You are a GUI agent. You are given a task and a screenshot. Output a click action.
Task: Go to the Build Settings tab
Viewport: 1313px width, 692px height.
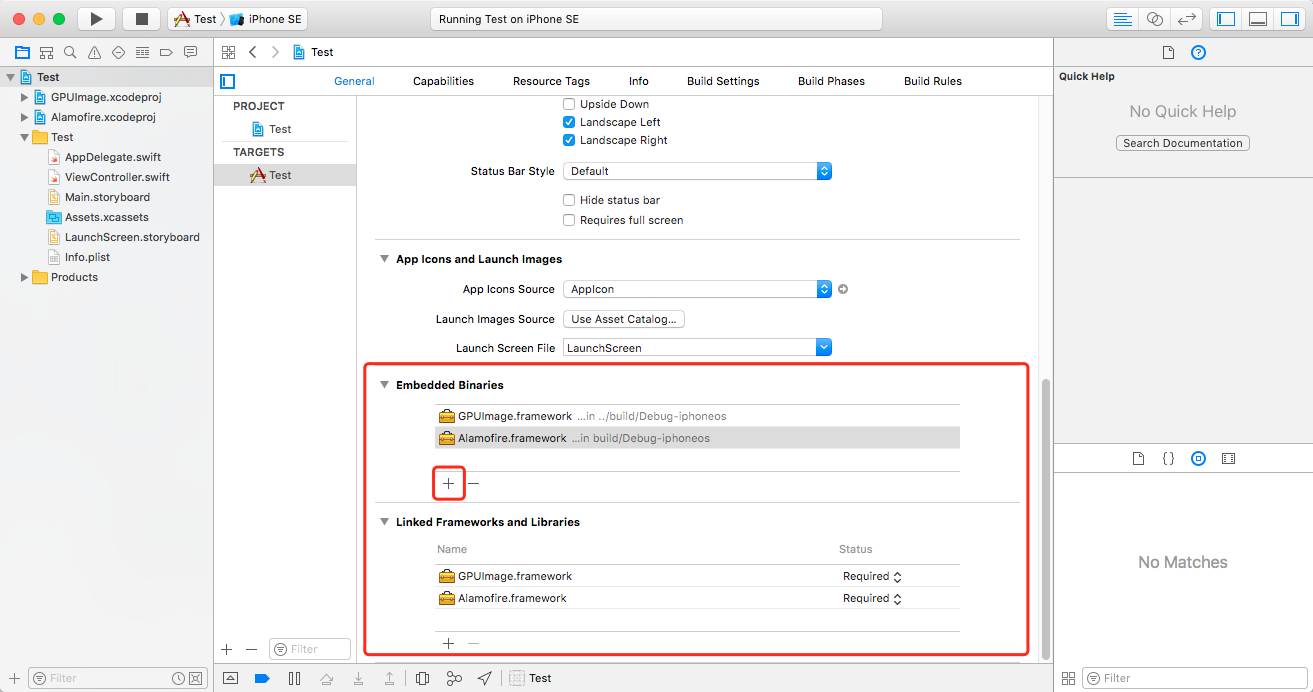(723, 81)
